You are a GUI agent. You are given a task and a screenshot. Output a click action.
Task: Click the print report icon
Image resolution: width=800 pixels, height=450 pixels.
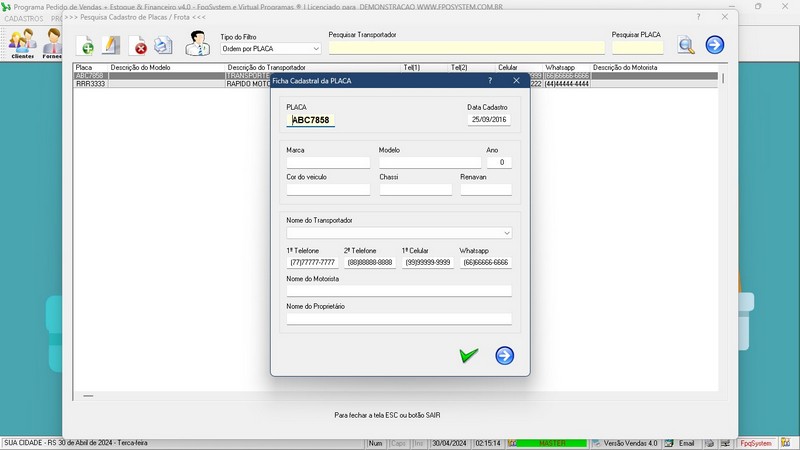pyautogui.click(x=163, y=45)
